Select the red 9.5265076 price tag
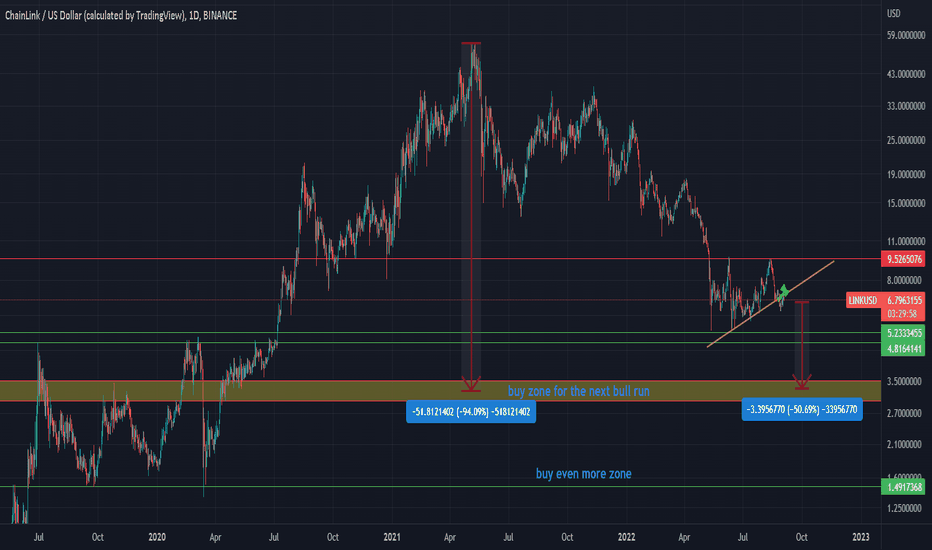Viewport: 932px width, 550px height. [x=903, y=259]
